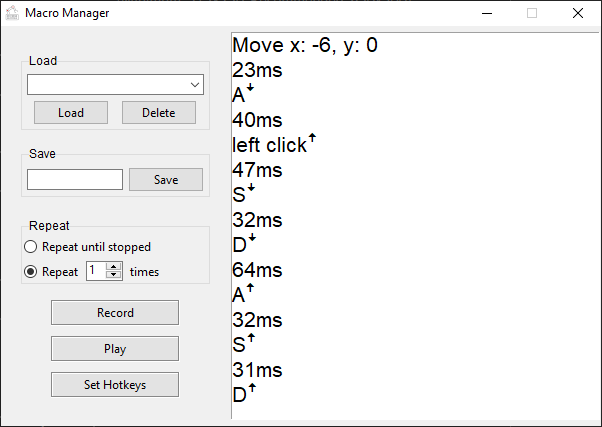Select Repeat until stopped option
Image resolution: width=602 pixels, height=427 pixels.
click(31, 246)
